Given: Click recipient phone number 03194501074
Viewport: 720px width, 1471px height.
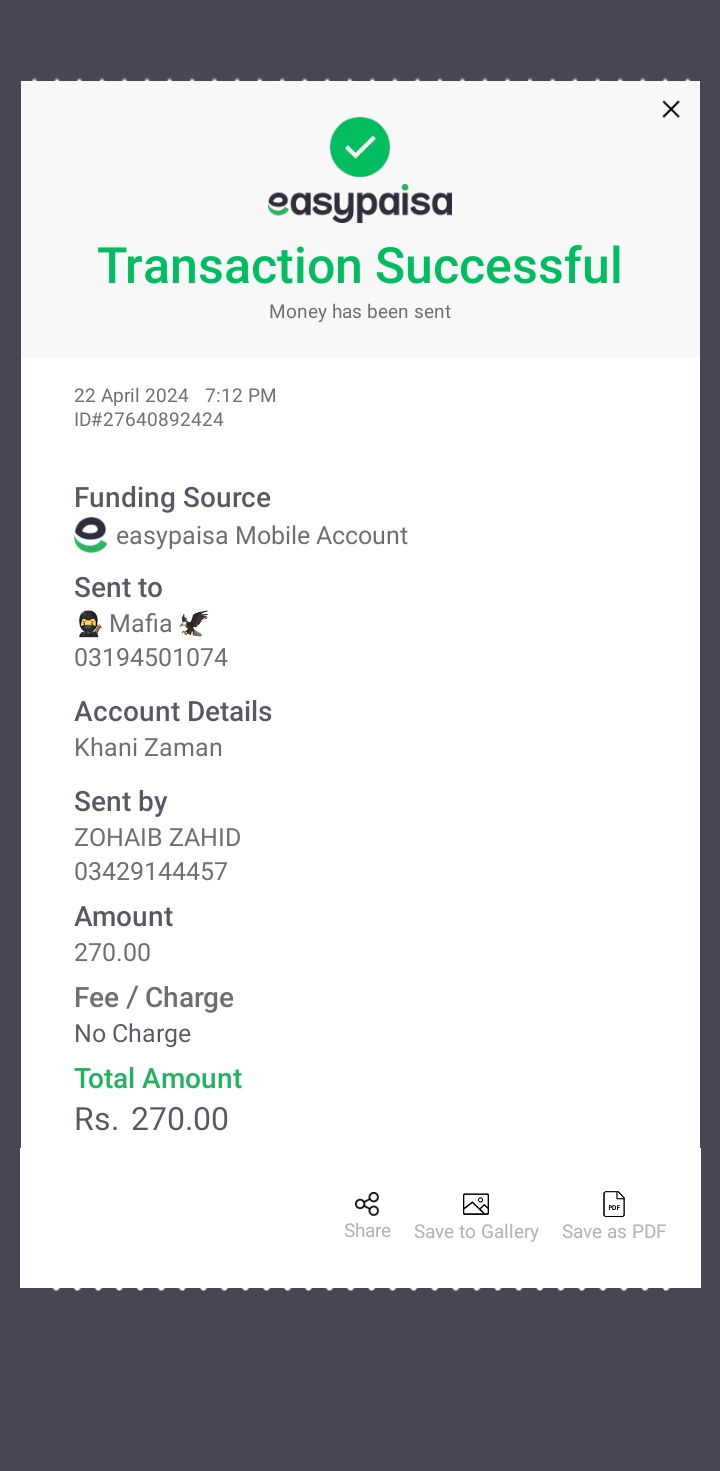Looking at the screenshot, I should (x=151, y=658).
